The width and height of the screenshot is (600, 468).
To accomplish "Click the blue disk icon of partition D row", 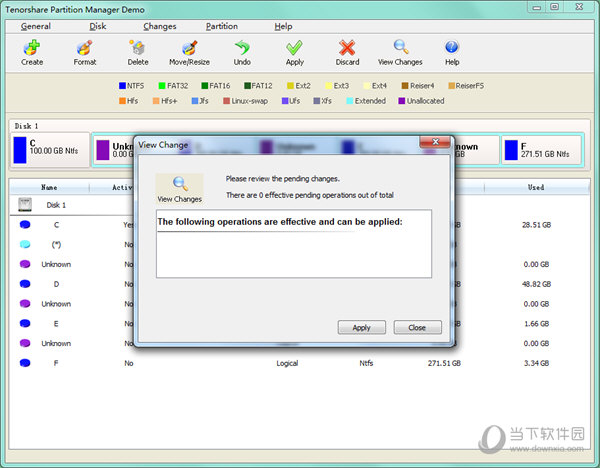I will 25,284.
